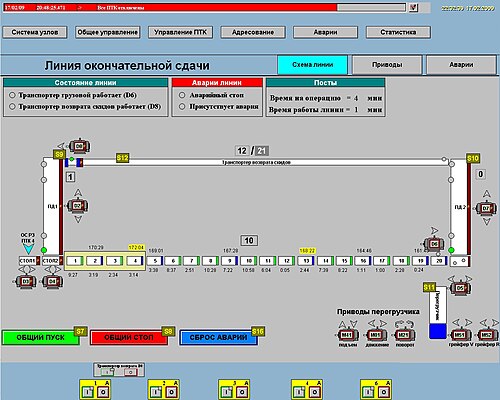The width and height of the screenshot is (500, 400).
Task: Open the Общее управление menu
Action: [x=107, y=32]
